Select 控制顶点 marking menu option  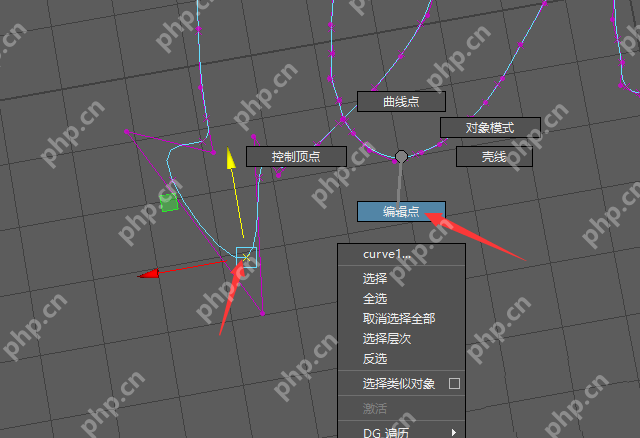(296, 156)
